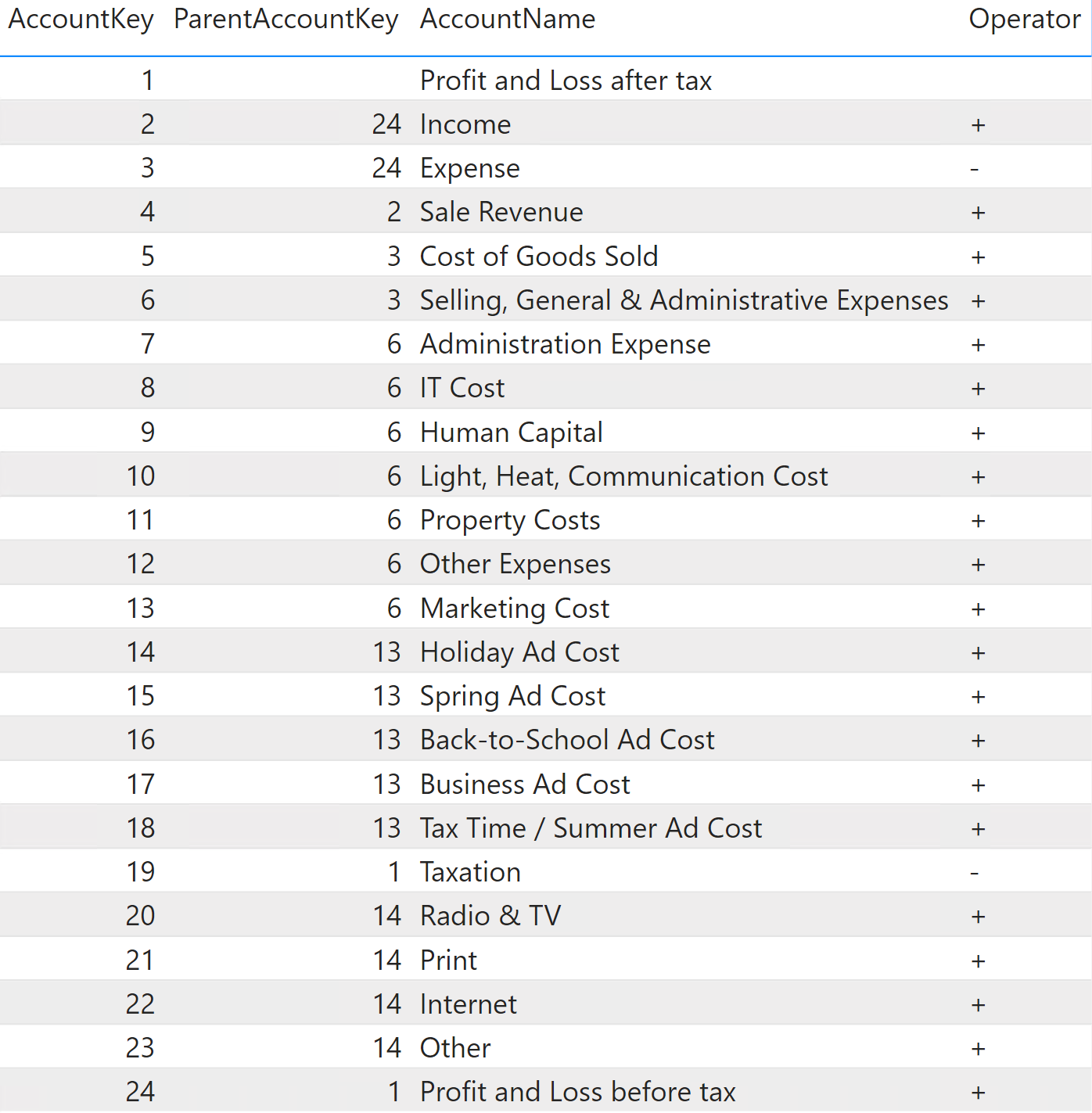Select the 'Radio & TV' cell

pyautogui.click(x=490, y=916)
